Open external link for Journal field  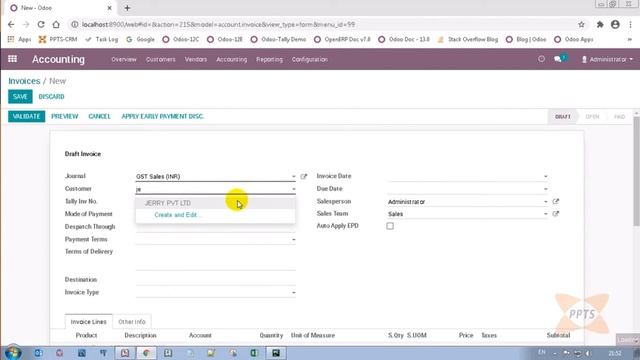(x=304, y=177)
